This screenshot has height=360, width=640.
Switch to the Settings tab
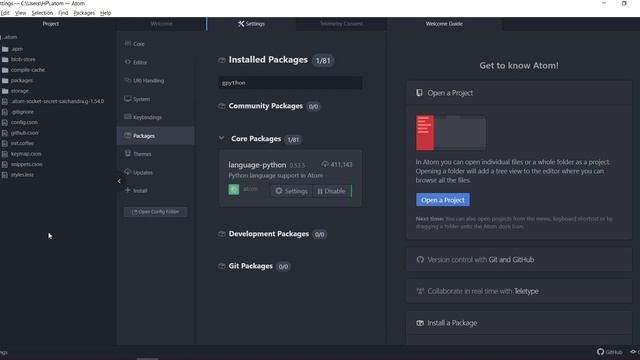coord(251,24)
